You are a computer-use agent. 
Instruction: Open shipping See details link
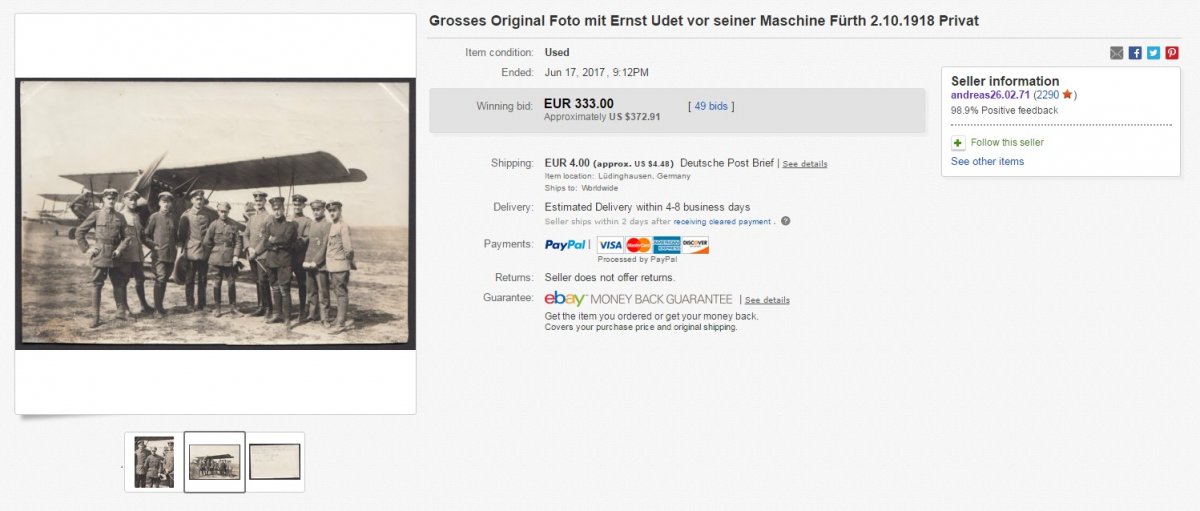coord(805,164)
